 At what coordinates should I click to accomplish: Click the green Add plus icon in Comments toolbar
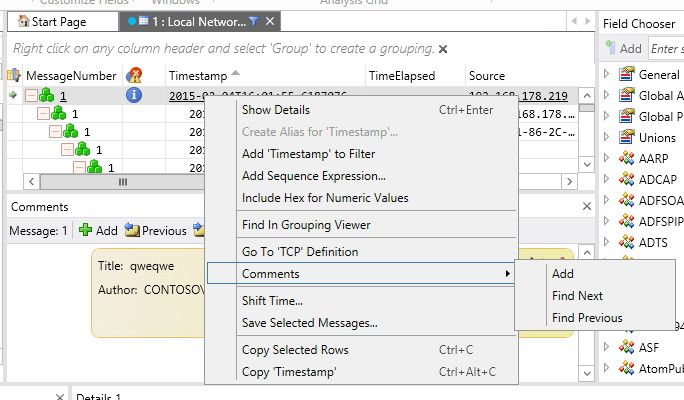[x=86, y=230]
